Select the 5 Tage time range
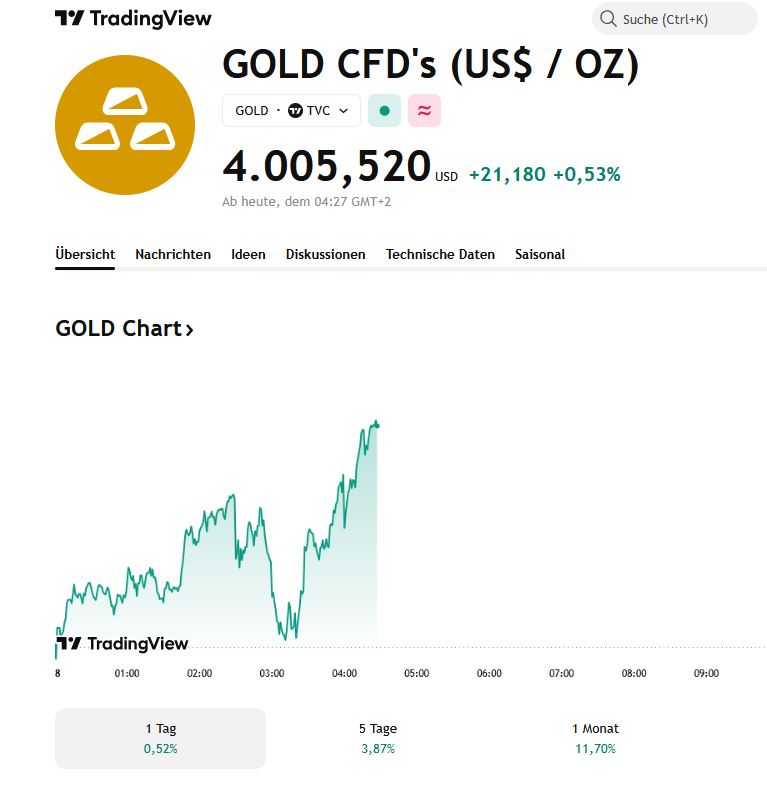 [x=378, y=738]
